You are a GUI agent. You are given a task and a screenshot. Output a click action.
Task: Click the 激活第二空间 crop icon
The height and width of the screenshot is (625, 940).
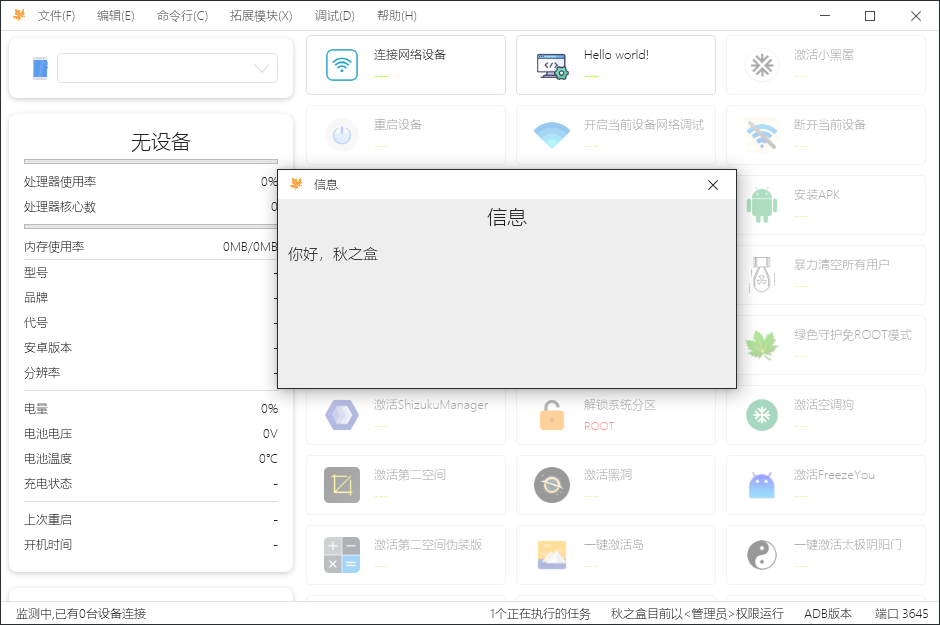coord(342,485)
